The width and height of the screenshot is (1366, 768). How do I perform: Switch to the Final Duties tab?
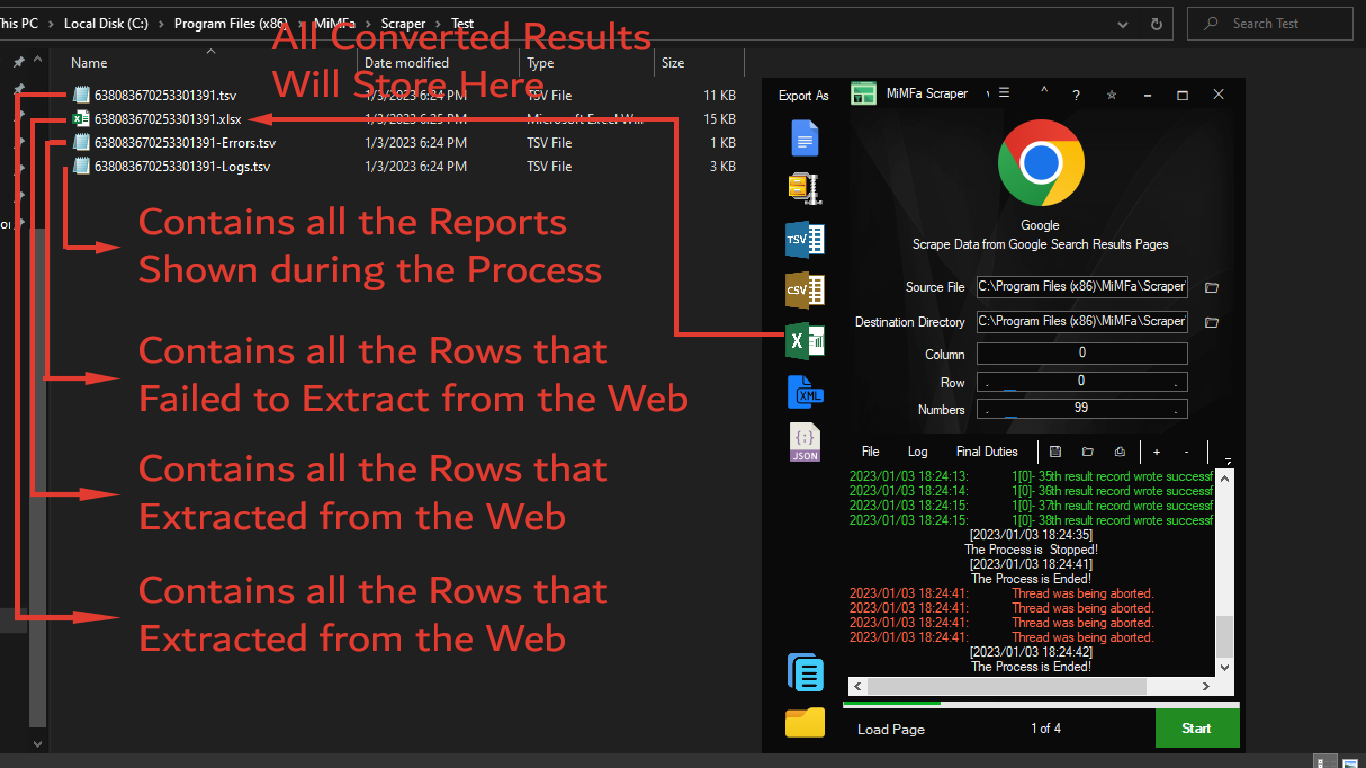986,452
